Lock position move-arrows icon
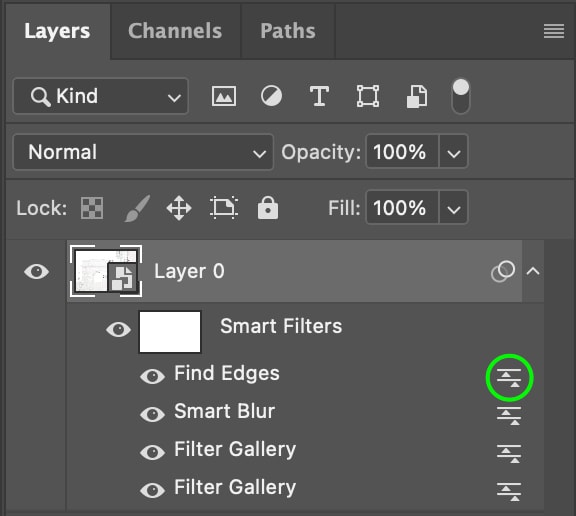Image resolution: width=576 pixels, height=516 pixels. 179,208
